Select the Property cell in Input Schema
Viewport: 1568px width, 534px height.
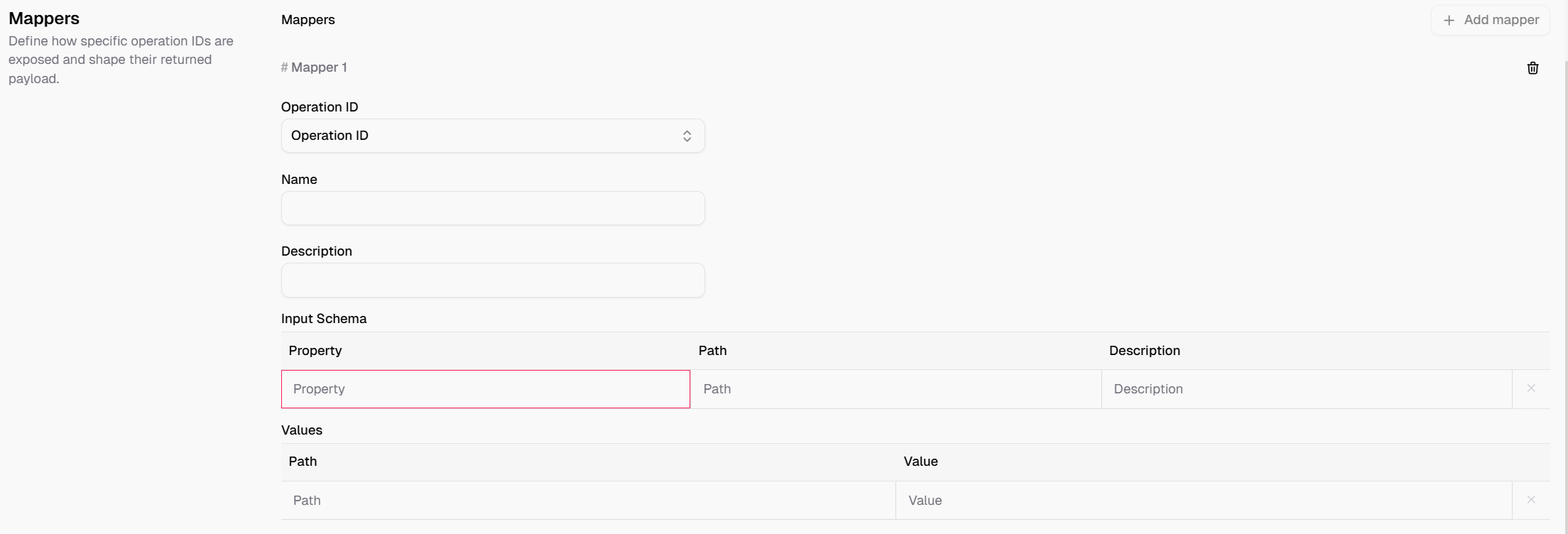[x=486, y=389]
